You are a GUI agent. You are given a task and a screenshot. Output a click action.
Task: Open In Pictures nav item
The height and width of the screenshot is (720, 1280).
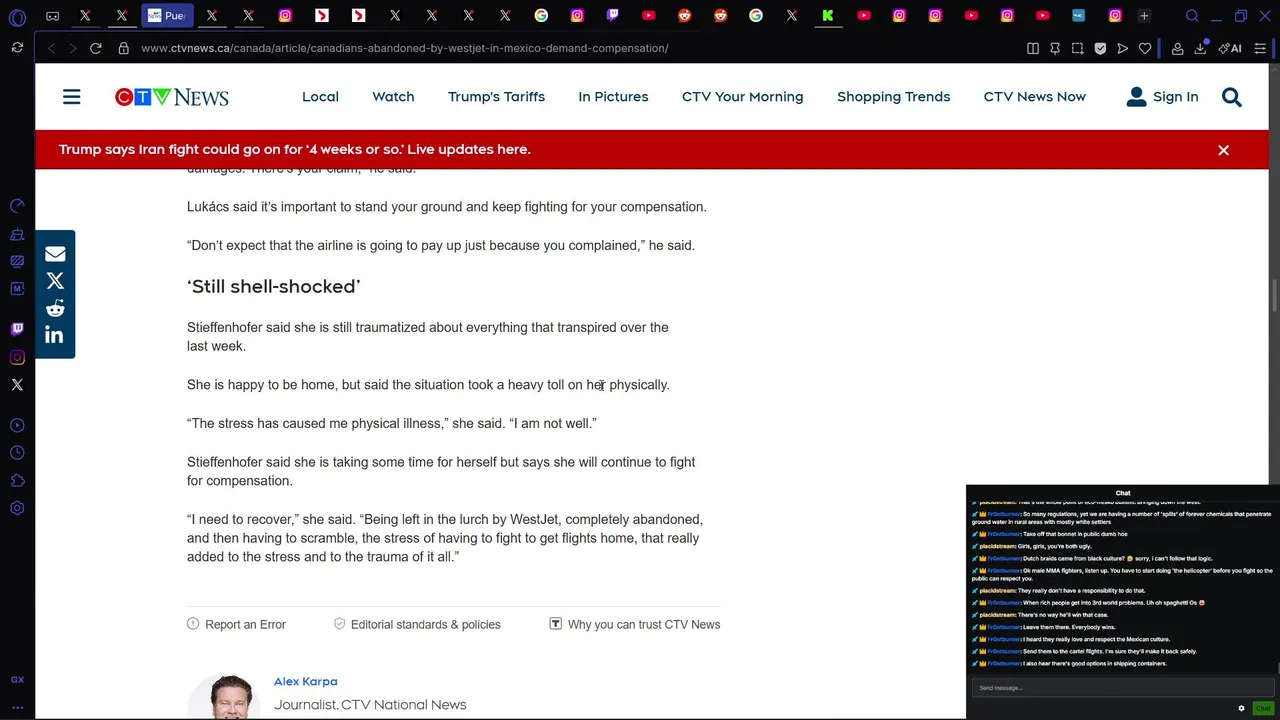coord(613,97)
